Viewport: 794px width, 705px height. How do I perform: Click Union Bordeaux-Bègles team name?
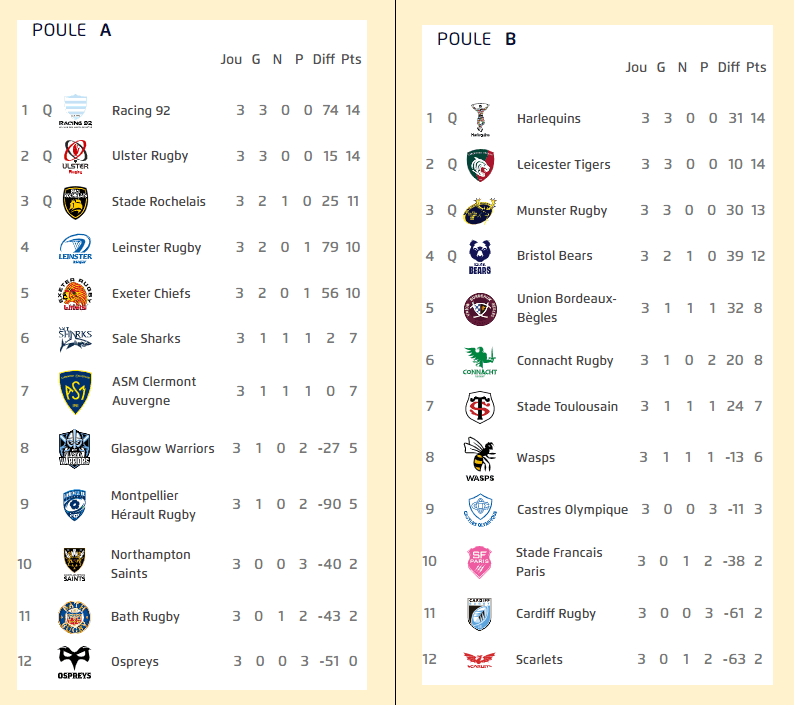[566, 308]
